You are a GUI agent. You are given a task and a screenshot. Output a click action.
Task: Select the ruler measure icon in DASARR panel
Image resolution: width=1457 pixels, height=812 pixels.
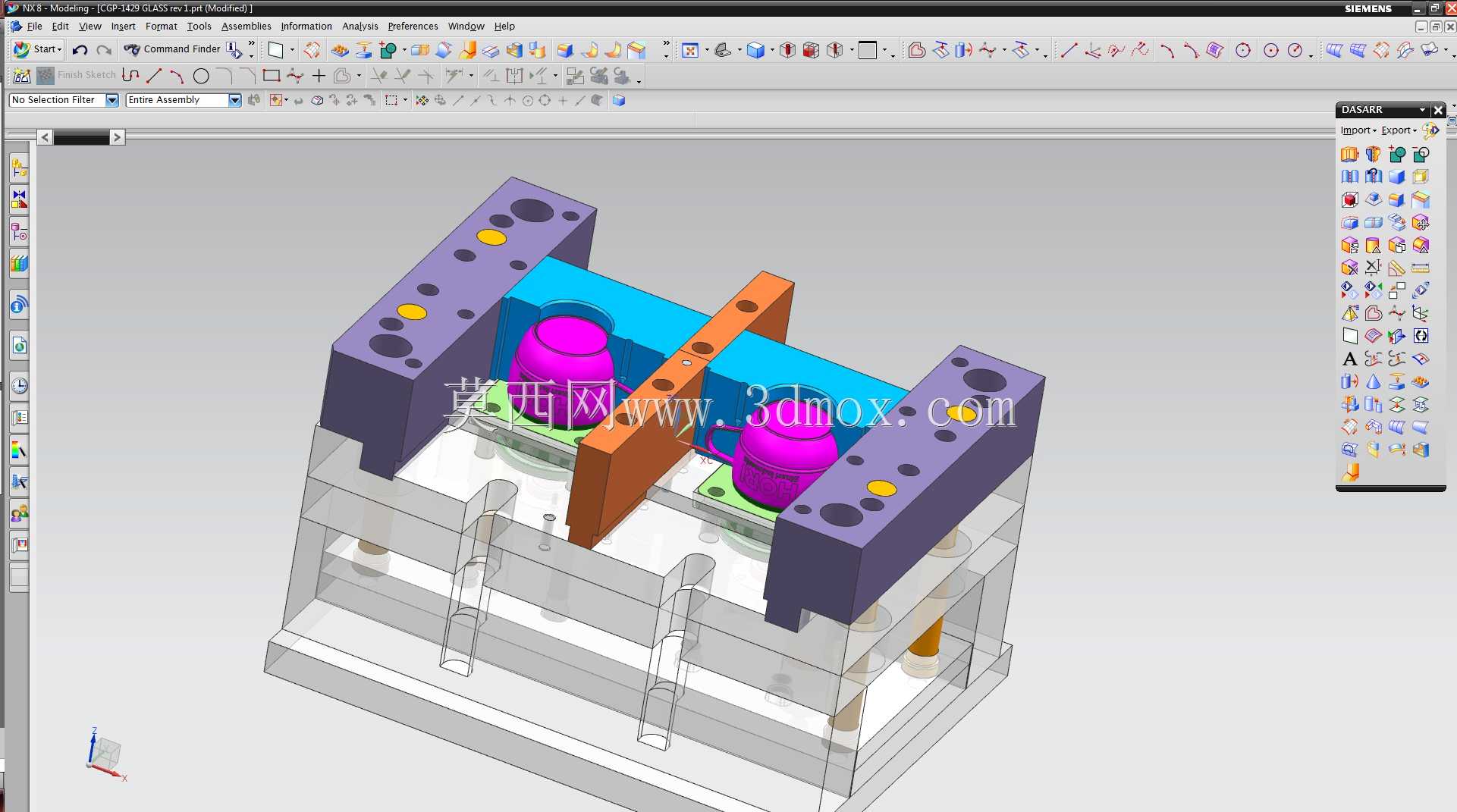click(1421, 268)
